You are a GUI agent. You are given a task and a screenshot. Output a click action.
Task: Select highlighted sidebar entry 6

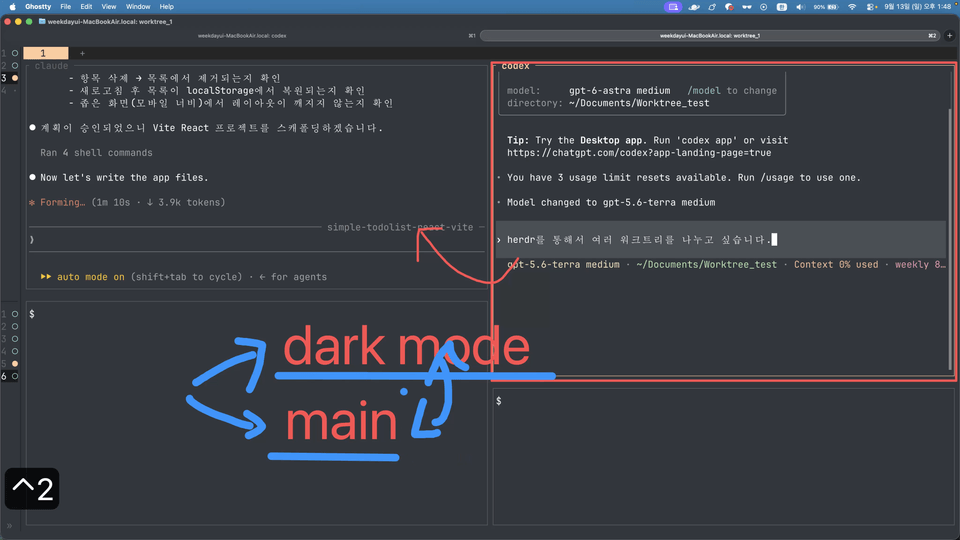pyautogui.click(x=10, y=376)
